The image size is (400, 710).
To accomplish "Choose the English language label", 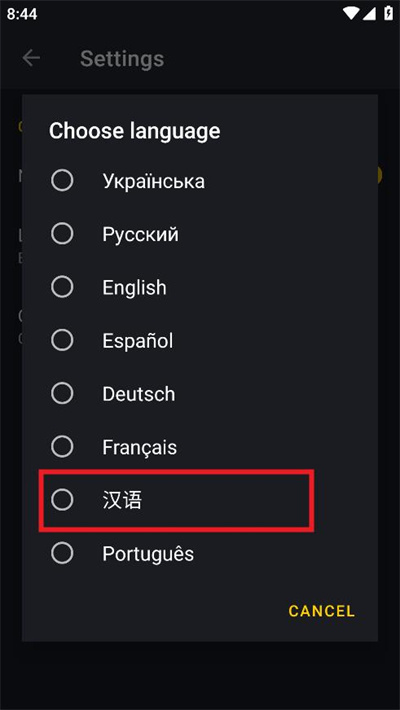I will [x=134, y=288].
